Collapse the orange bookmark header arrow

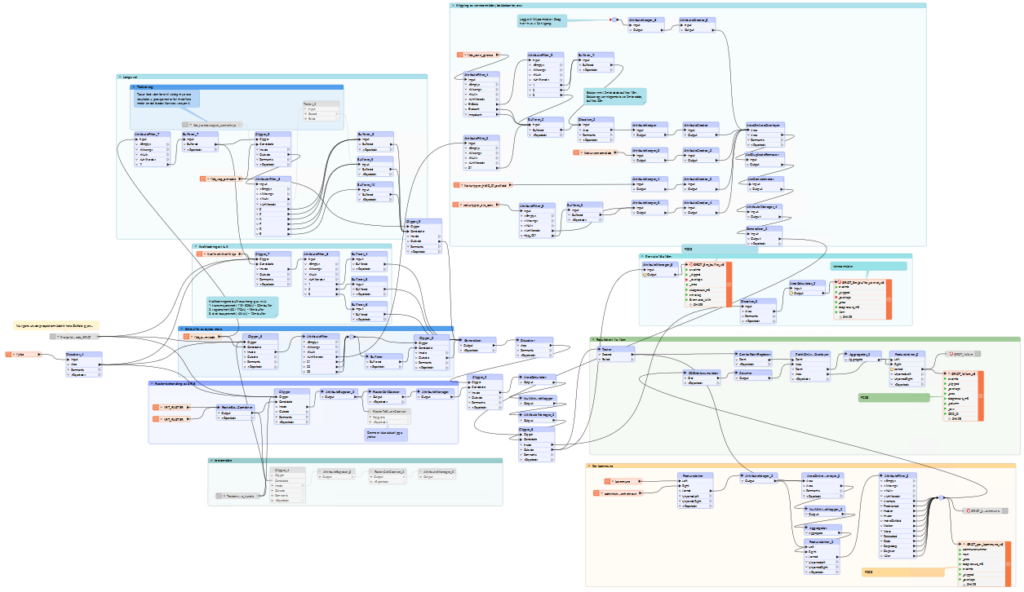[x=590, y=466]
